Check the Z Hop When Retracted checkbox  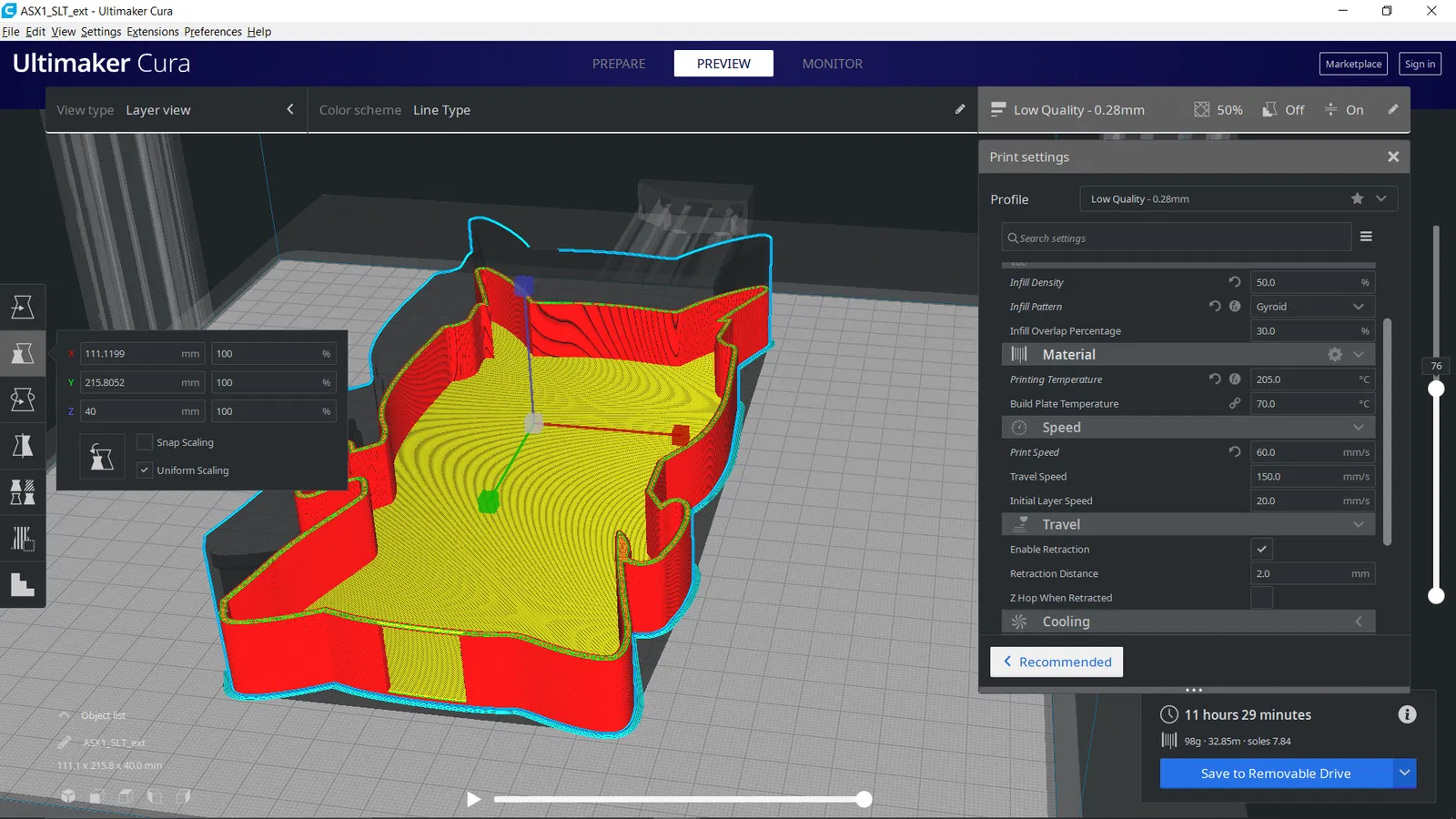click(x=1261, y=598)
